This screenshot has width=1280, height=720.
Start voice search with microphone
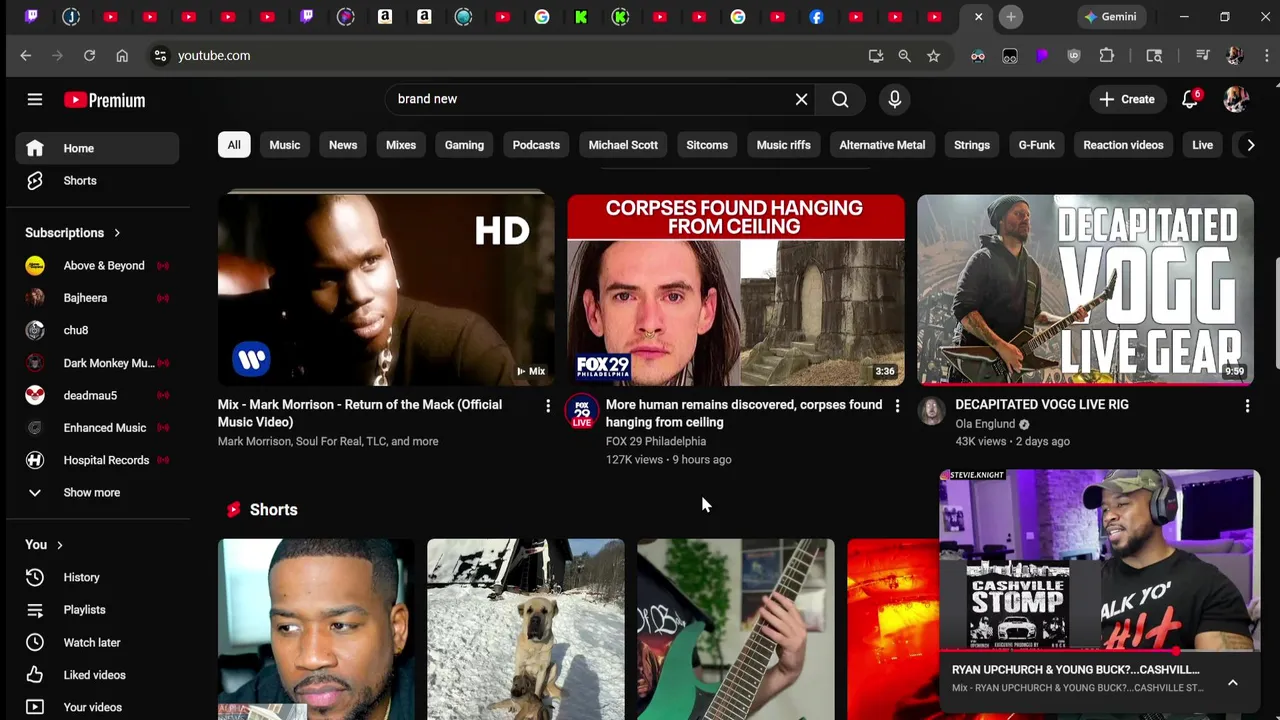894,99
